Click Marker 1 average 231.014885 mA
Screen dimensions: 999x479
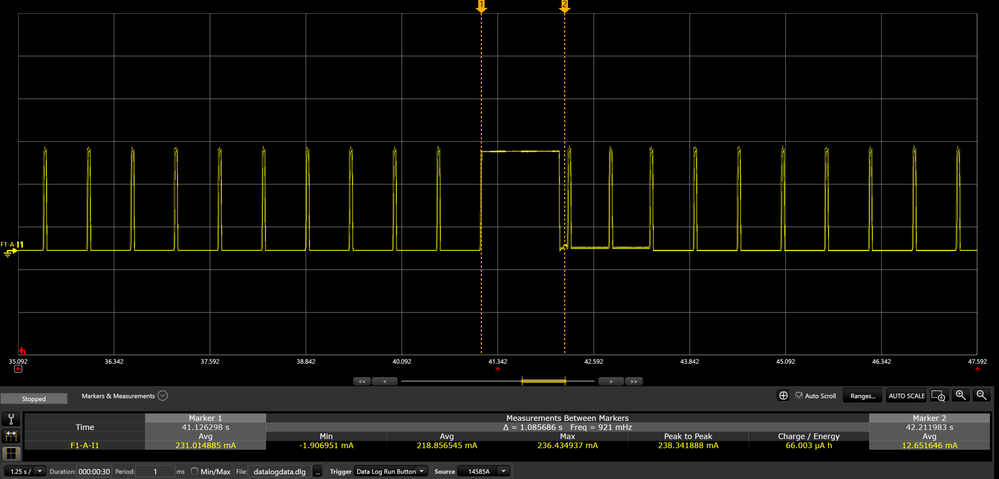pos(205,445)
